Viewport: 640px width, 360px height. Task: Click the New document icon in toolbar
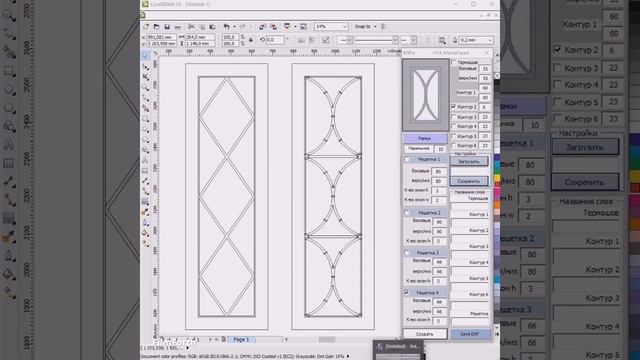(x=146, y=27)
